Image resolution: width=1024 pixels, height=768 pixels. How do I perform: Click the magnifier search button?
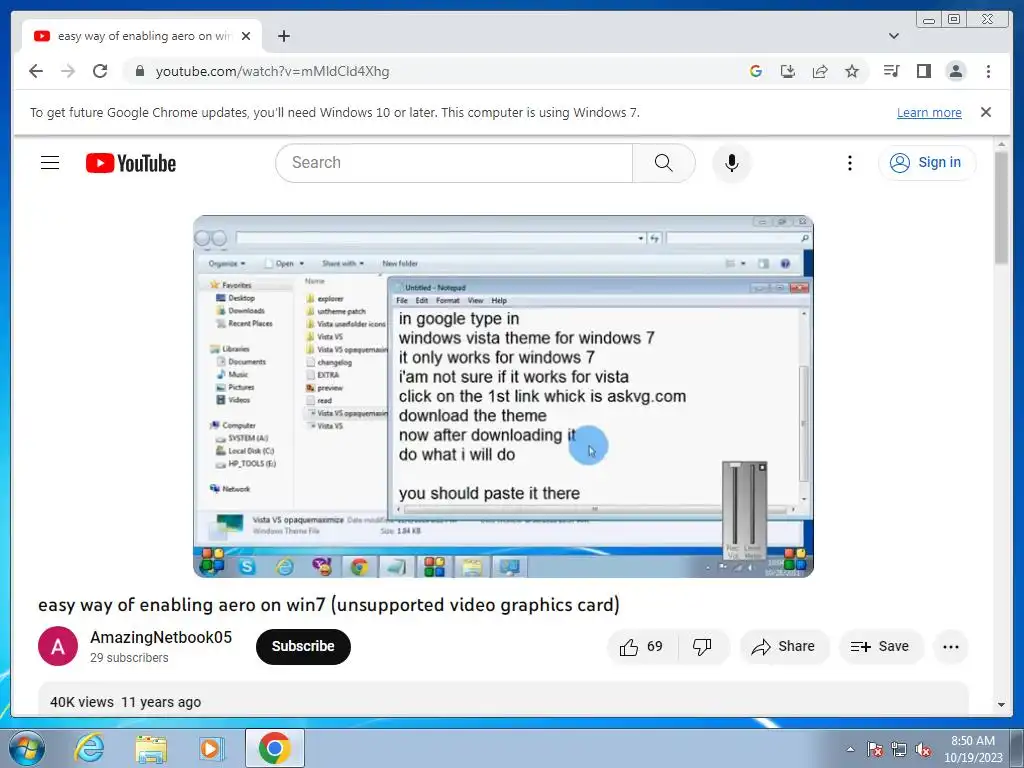pyautogui.click(x=664, y=163)
